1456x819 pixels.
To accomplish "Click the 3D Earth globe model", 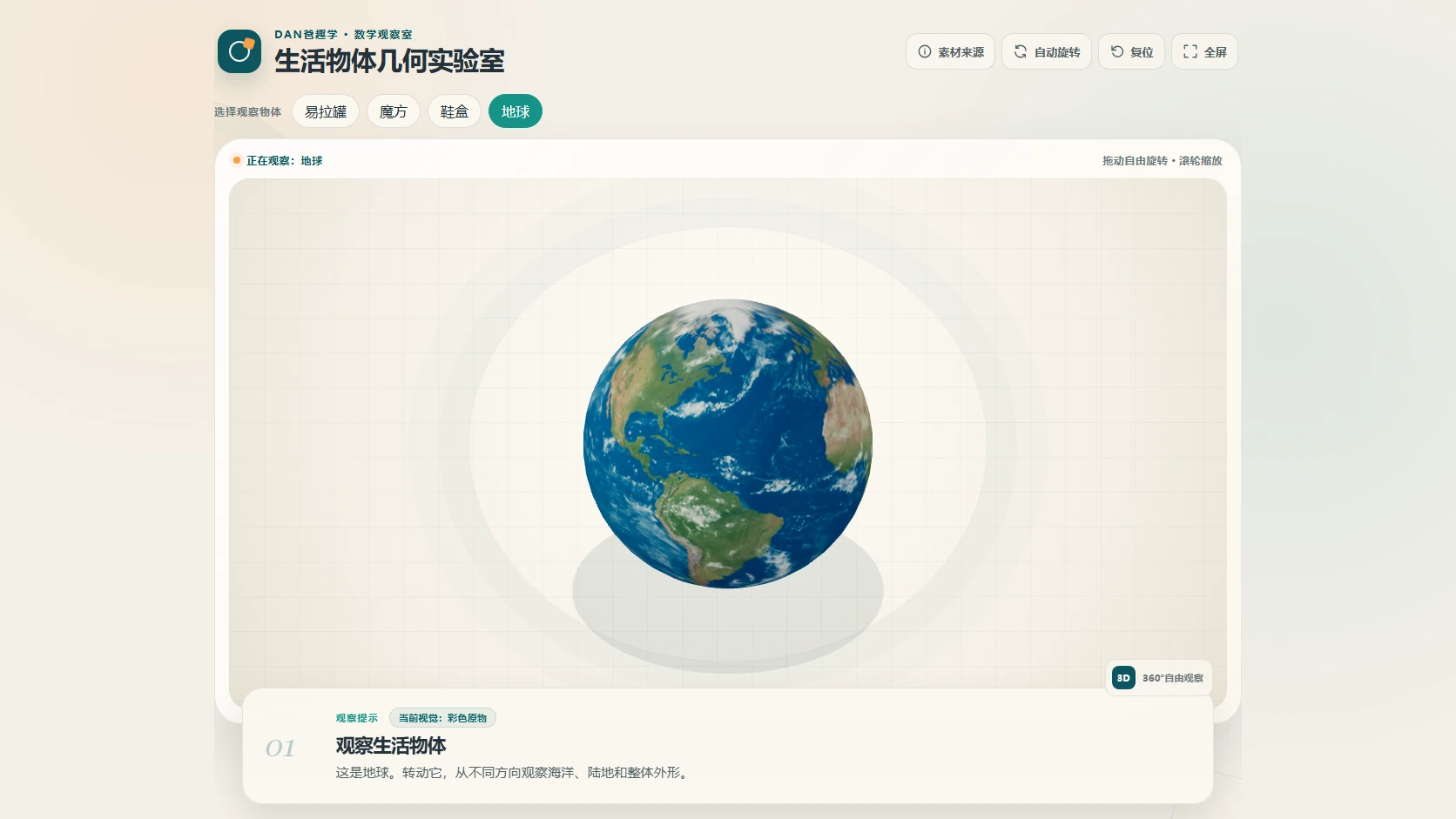I will point(728,444).
